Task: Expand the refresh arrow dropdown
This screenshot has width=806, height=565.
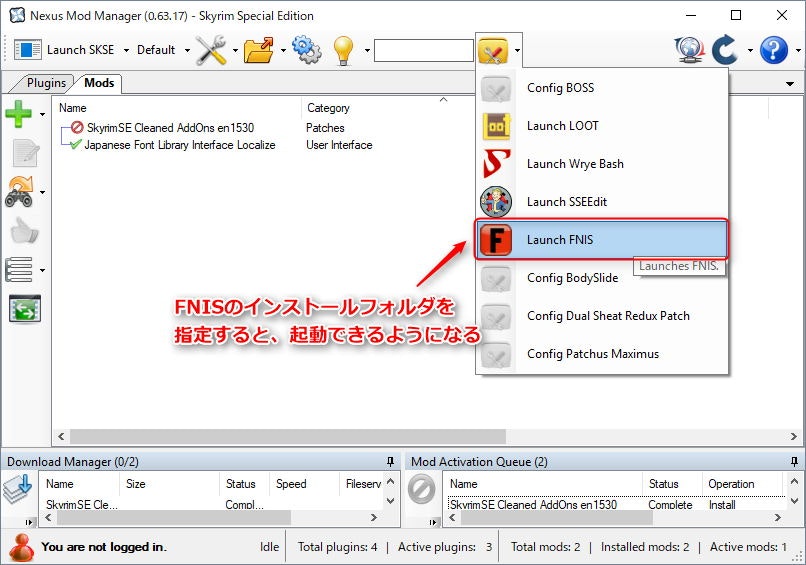Action: 750,50
